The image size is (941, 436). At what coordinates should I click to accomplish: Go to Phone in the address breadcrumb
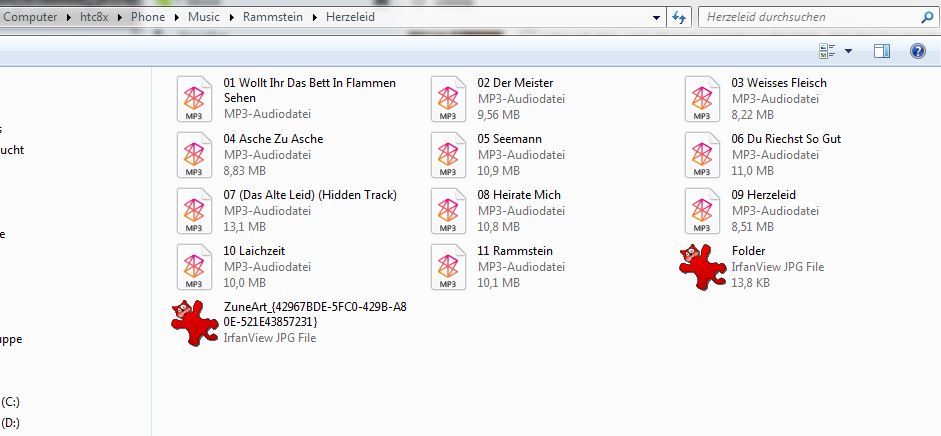(148, 17)
